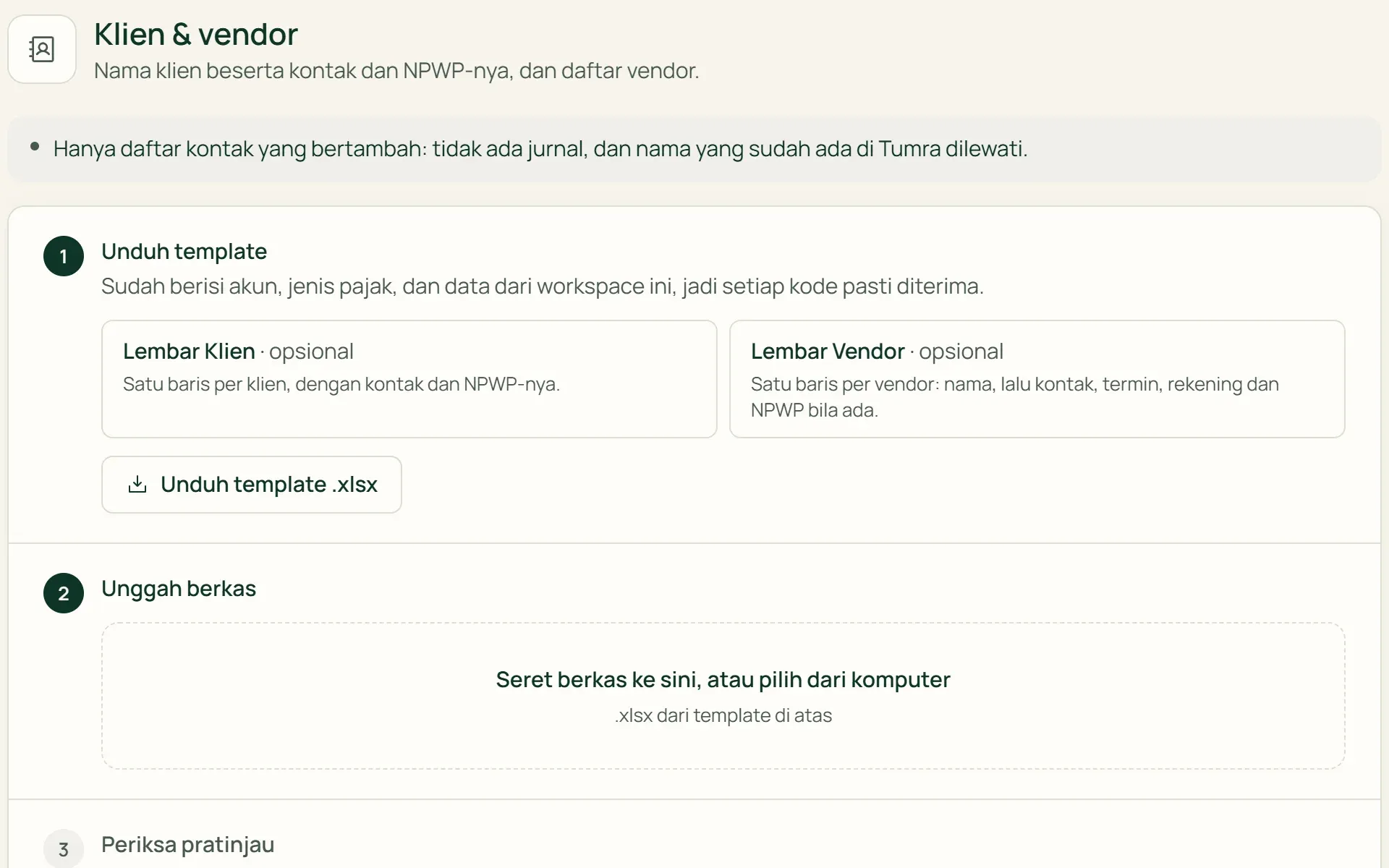Click the download icon in Unduh template button

coord(137,485)
